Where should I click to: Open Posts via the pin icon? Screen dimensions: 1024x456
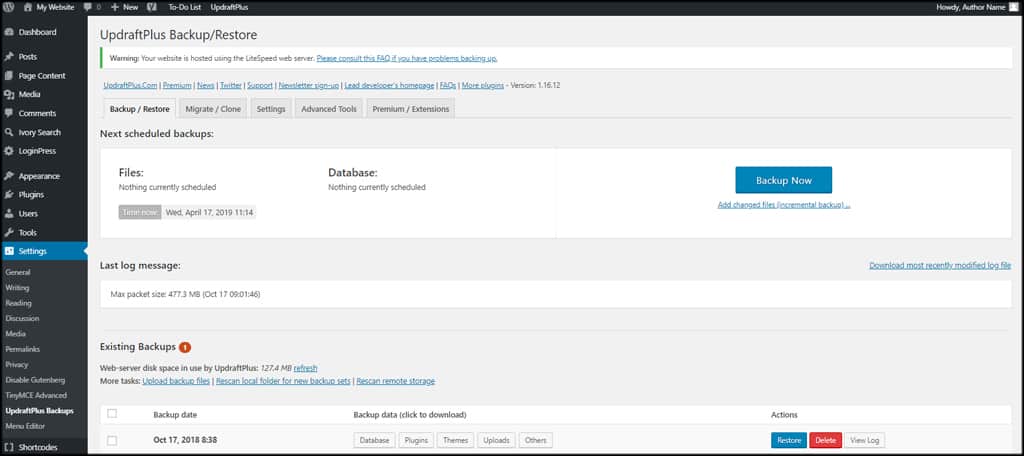point(9,57)
